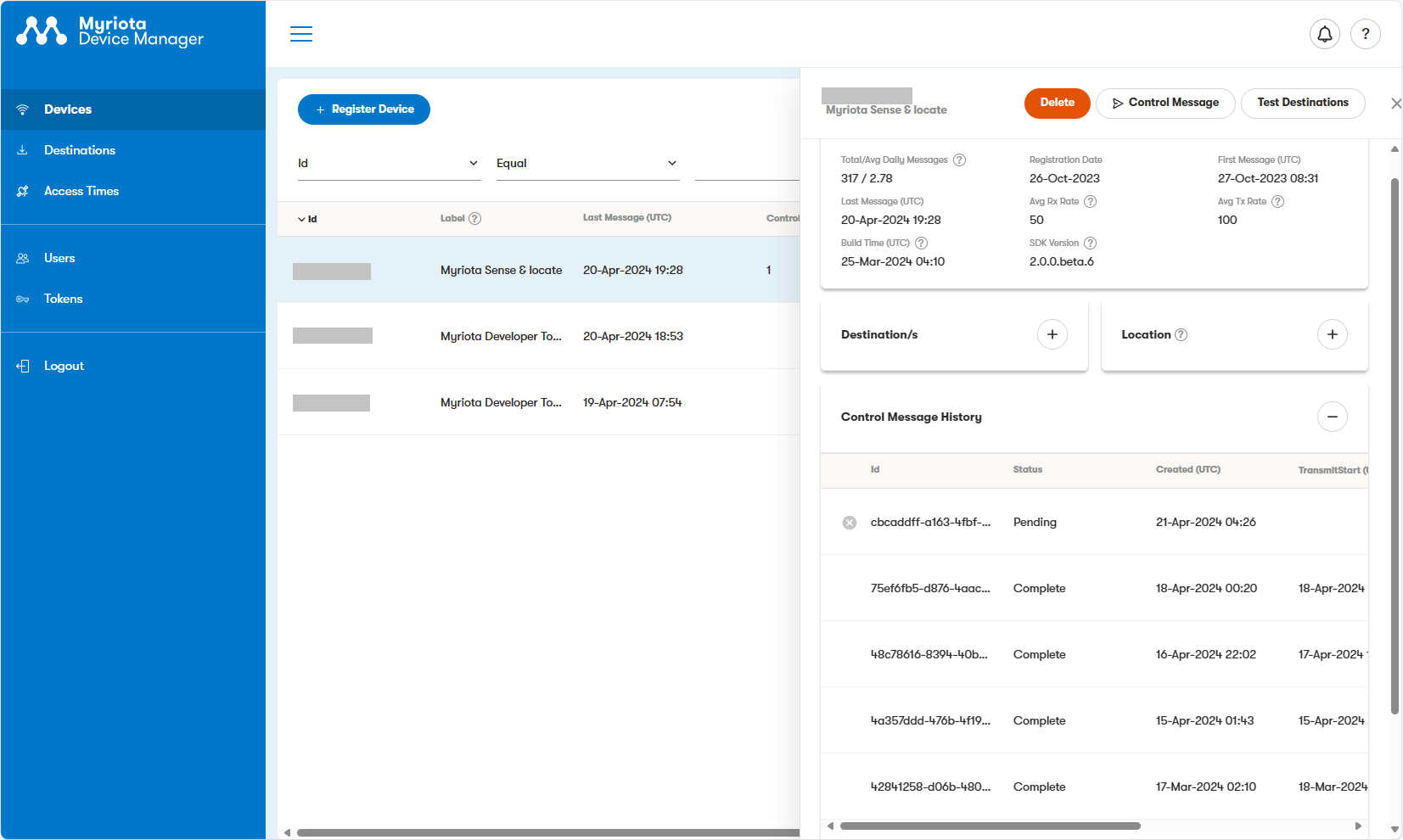Open Destinations in the sidebar
Image resolution: width=1403 pixels, height=840 pixels.
80,150
